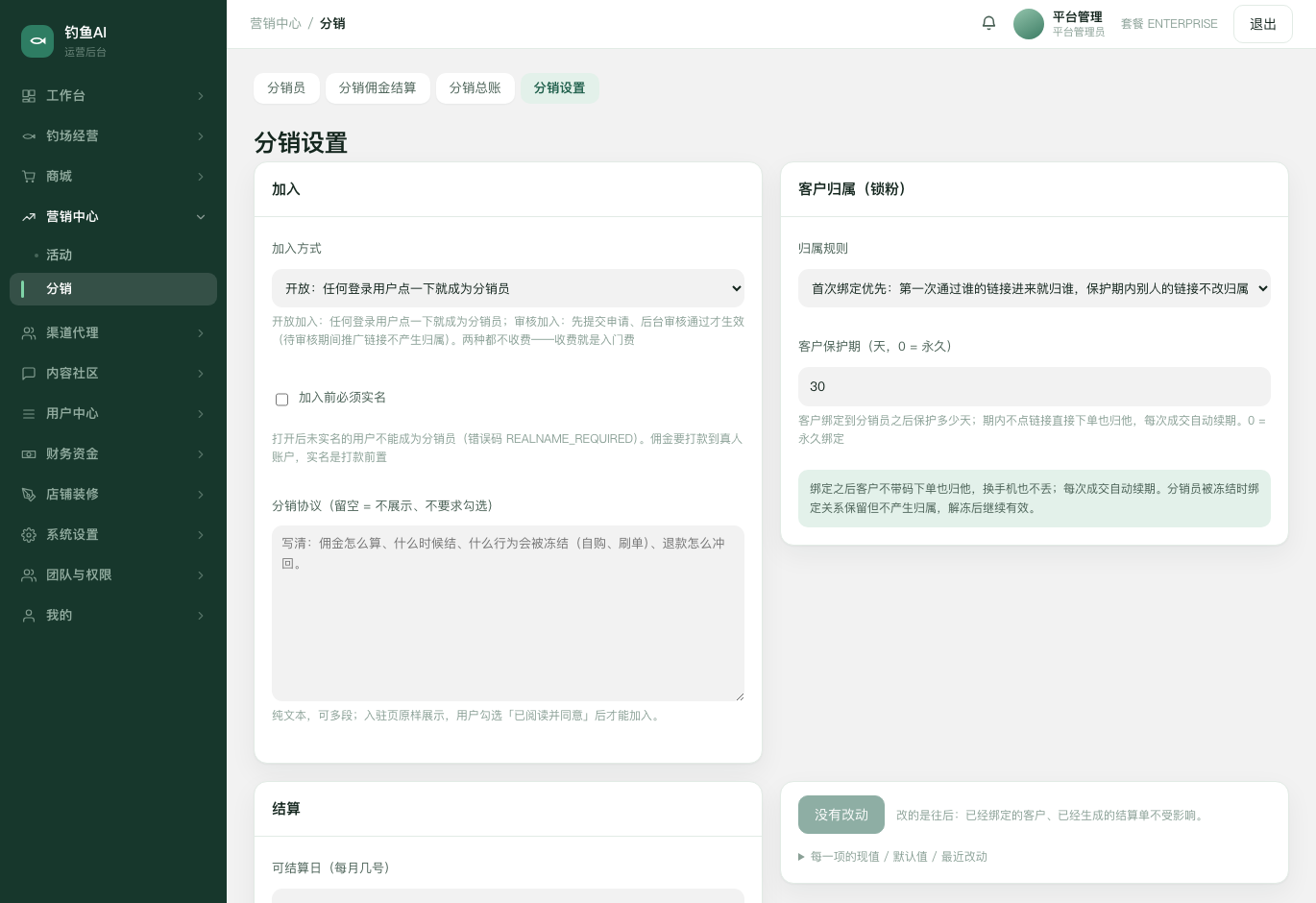Click the 钓鱼AI fish logo icon
Viewport: 1316px width, 903px height.
(x=37, y=41)
